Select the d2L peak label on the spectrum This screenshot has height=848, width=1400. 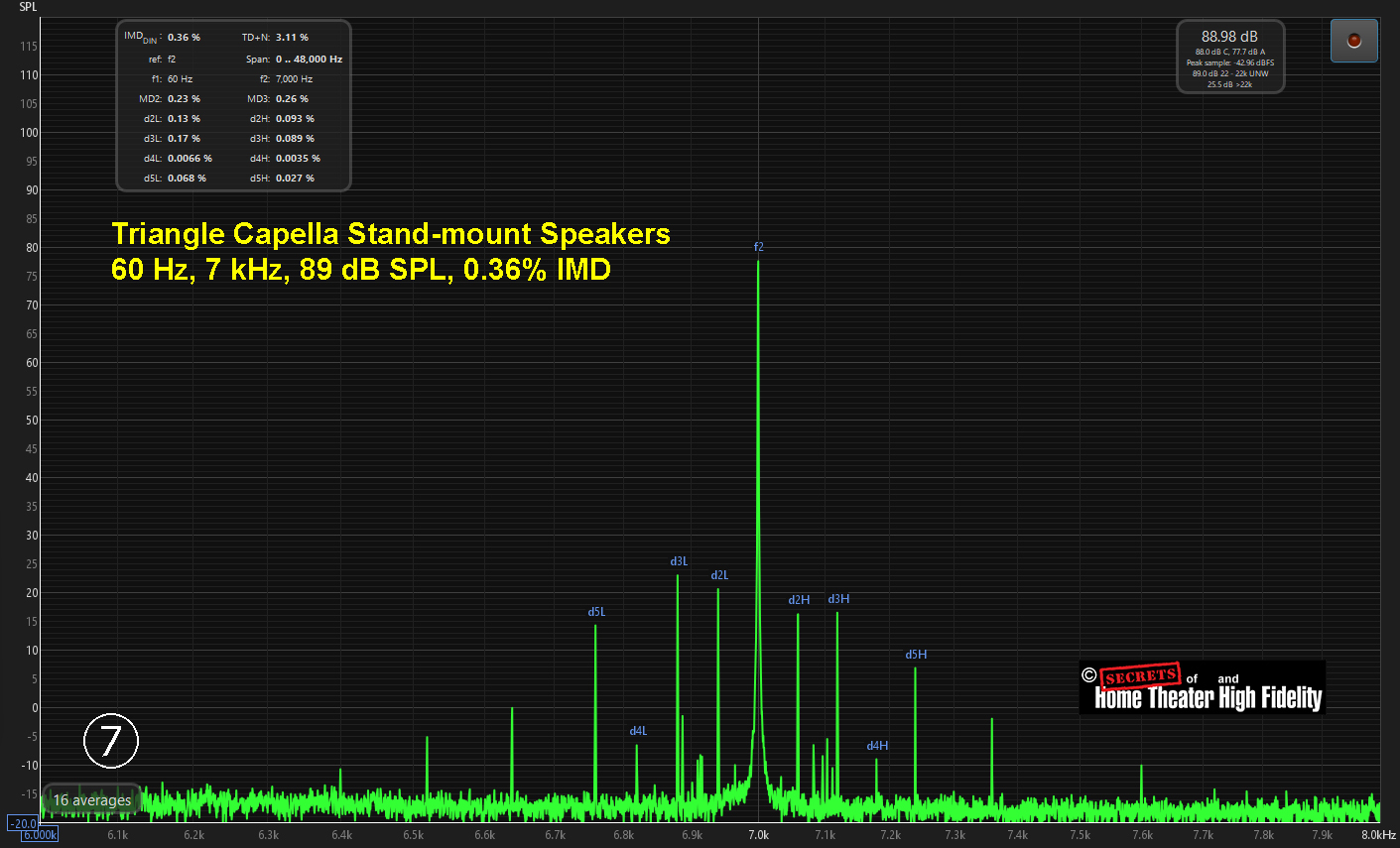(x=719, y=575)
